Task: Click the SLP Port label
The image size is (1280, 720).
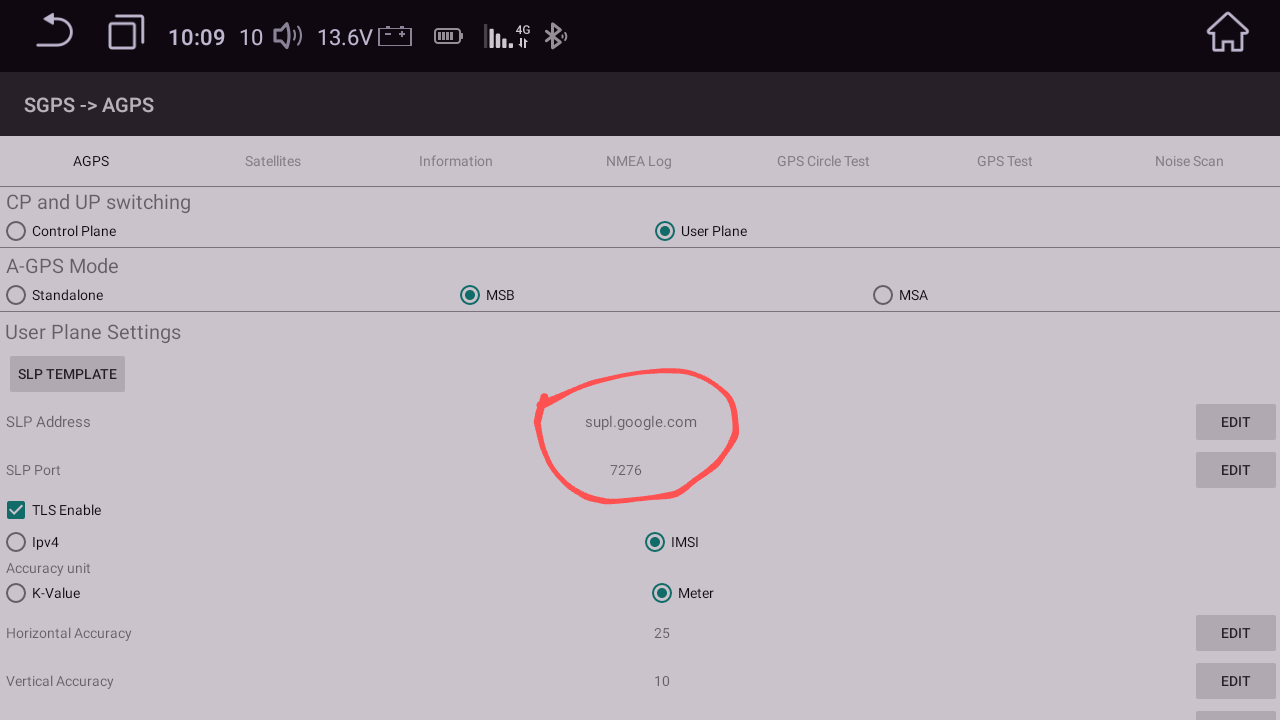Action: [34, 470]
